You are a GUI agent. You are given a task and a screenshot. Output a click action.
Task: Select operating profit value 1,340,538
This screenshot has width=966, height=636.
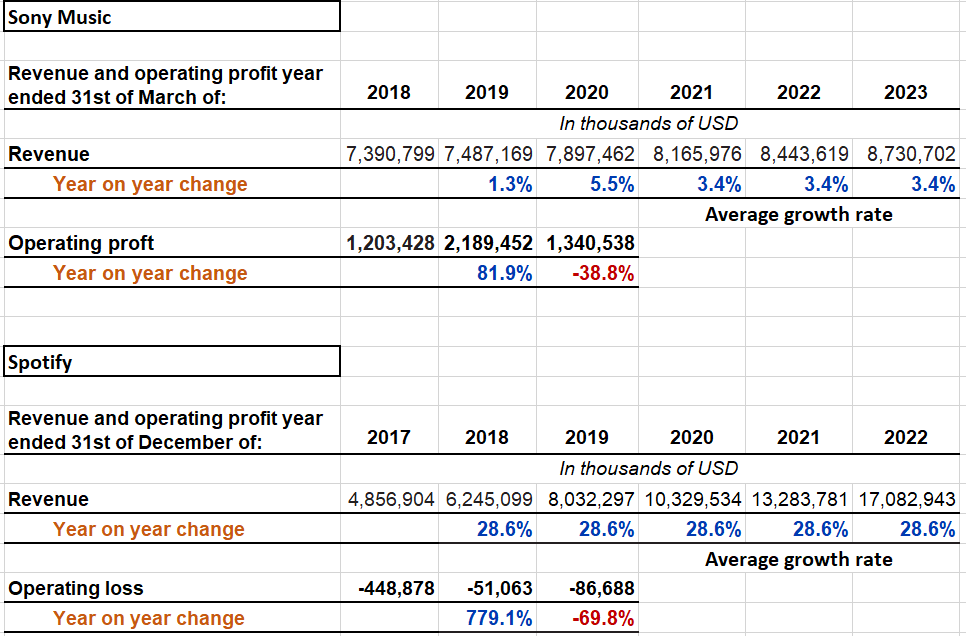click(x=588, y=243)
